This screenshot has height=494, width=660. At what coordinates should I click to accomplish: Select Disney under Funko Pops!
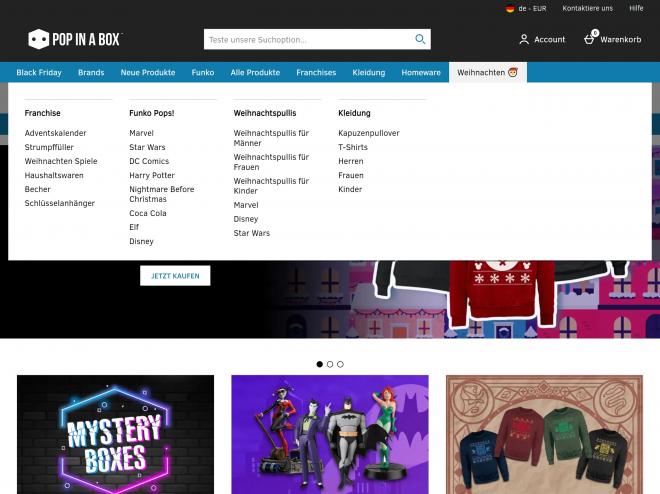pos(141,242)
